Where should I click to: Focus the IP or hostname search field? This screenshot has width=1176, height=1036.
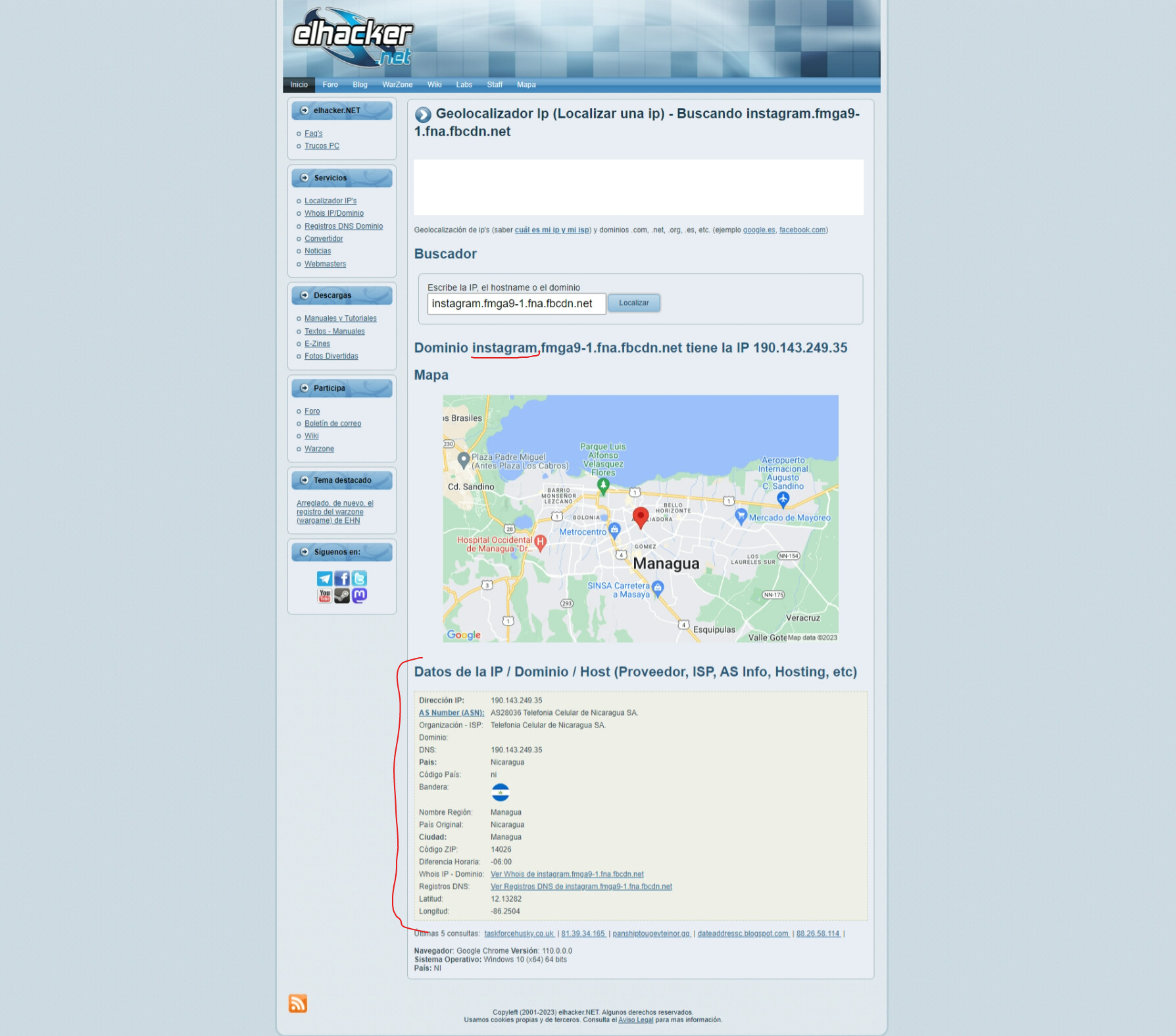coord(516,304)
